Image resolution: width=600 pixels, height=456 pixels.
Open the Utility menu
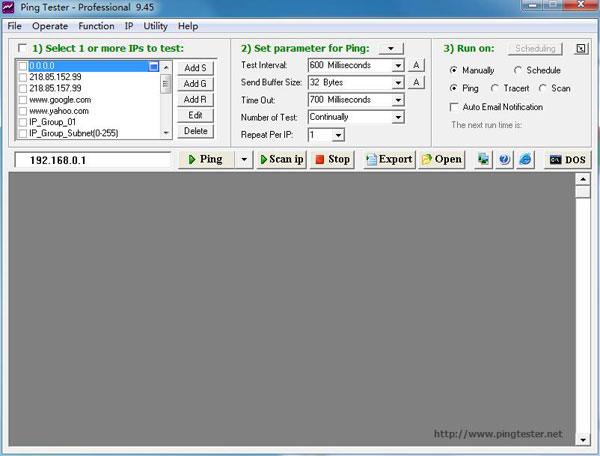(x=155, y=26)
